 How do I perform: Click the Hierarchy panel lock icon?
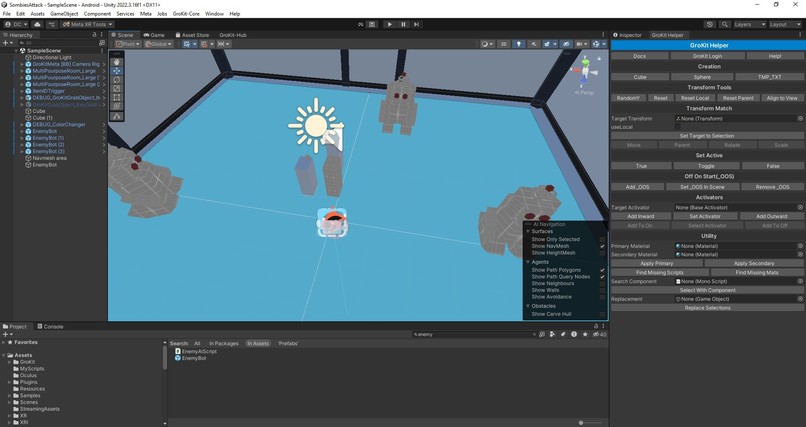pos(94,35)
